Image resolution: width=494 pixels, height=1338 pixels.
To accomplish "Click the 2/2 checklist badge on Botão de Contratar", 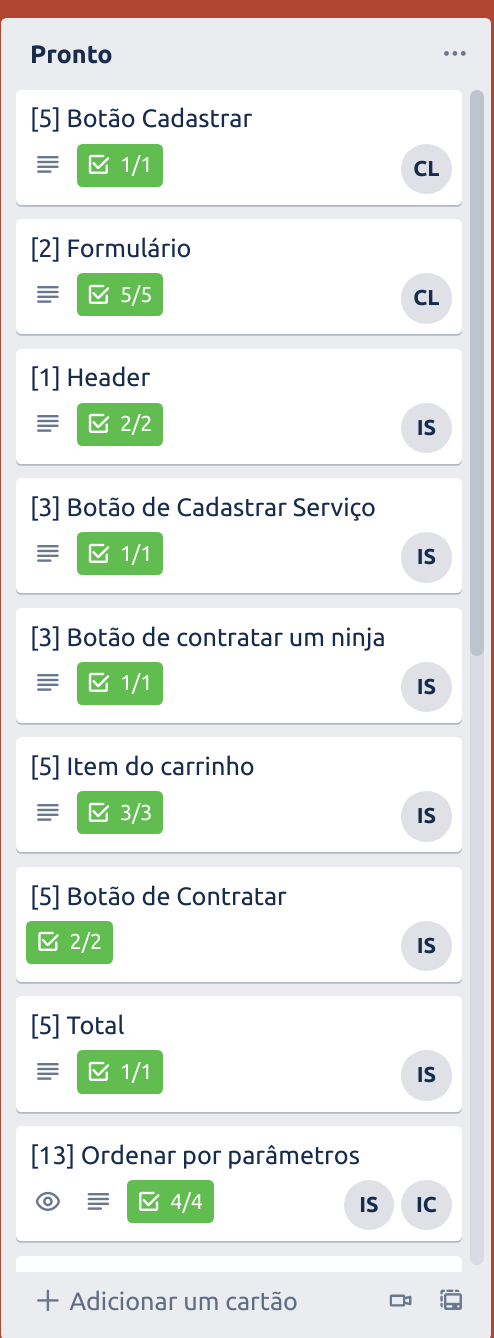I will point(69,942).
